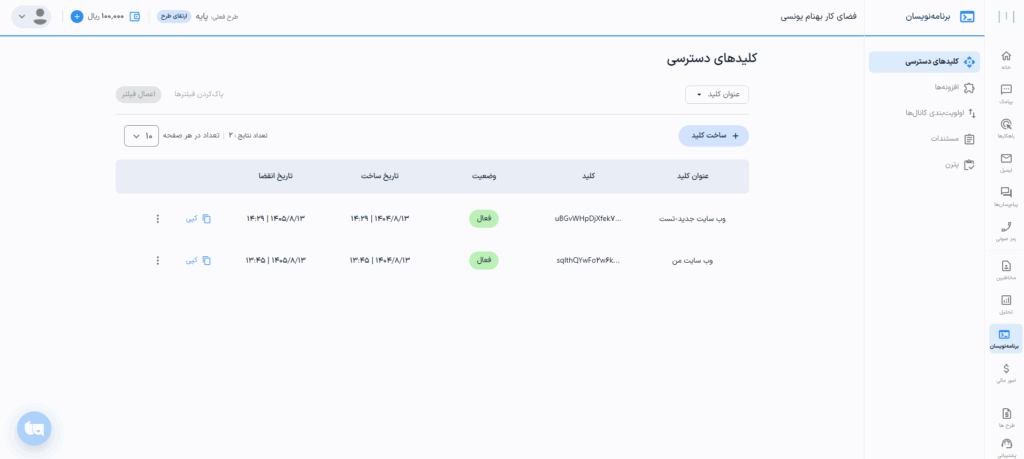This screenshot has width=1024, height=459.
Task: Click the ارتقای طرح upgrade button
Action: [174, 17]
